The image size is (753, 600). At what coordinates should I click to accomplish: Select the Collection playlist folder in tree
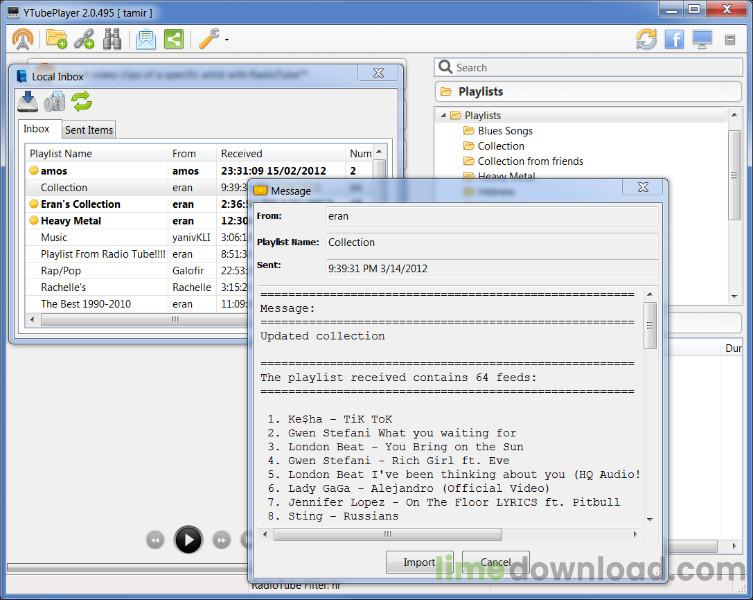494,146
